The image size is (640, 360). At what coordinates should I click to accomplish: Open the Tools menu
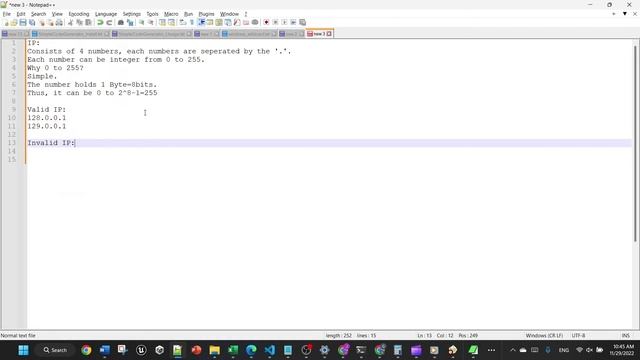click(152, 14)
